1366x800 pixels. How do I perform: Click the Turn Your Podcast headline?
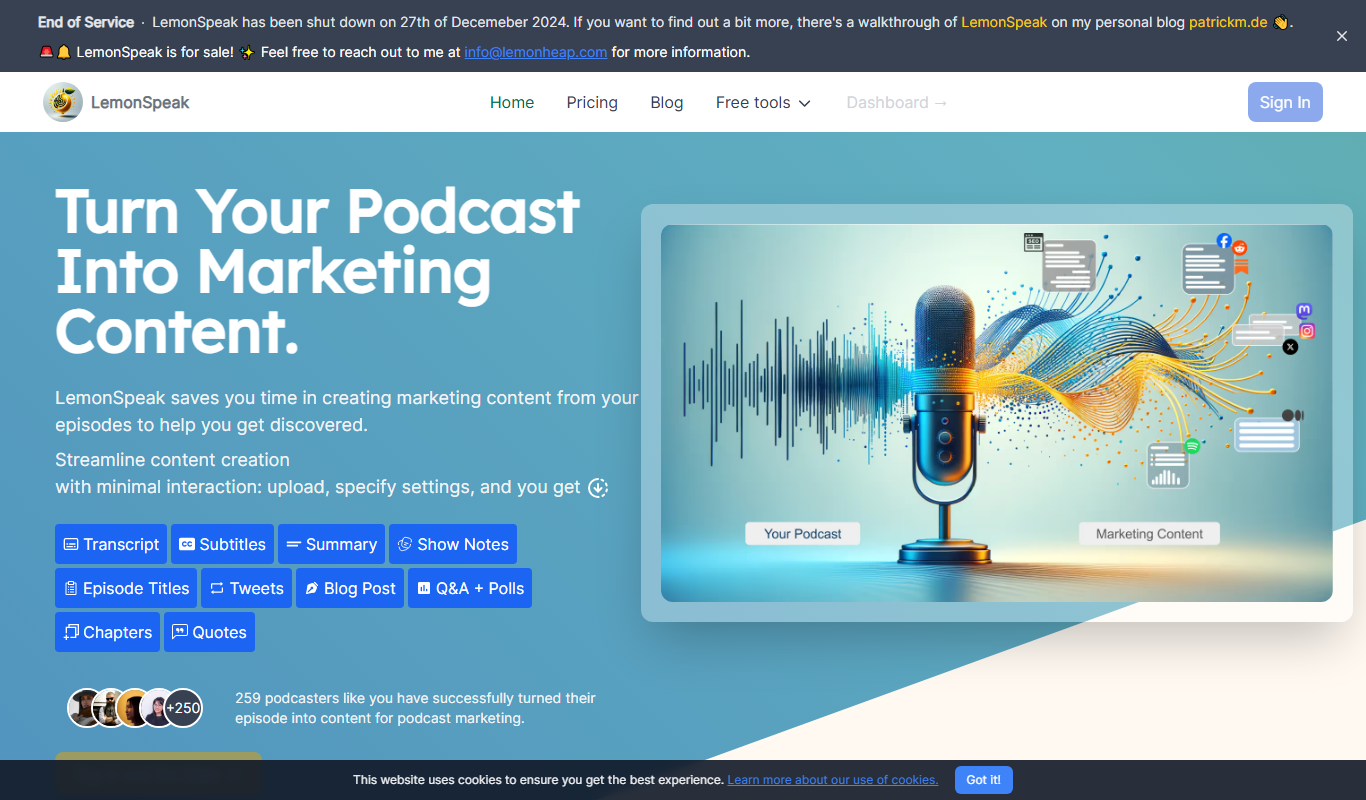(318, 271)
